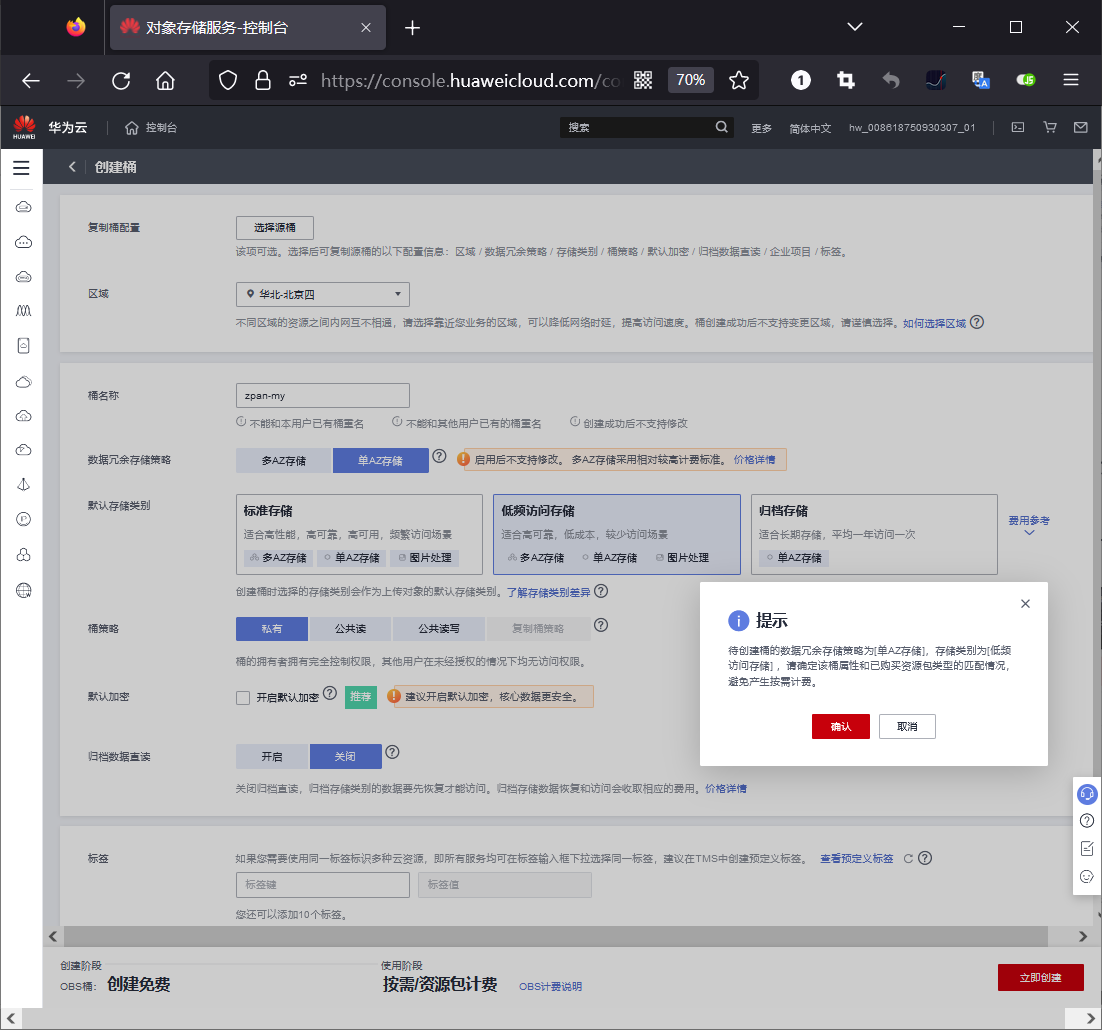Screen dimensions: 1102x1030
Task: Click the help icon for 桶策略
Action: pos(601,625)
